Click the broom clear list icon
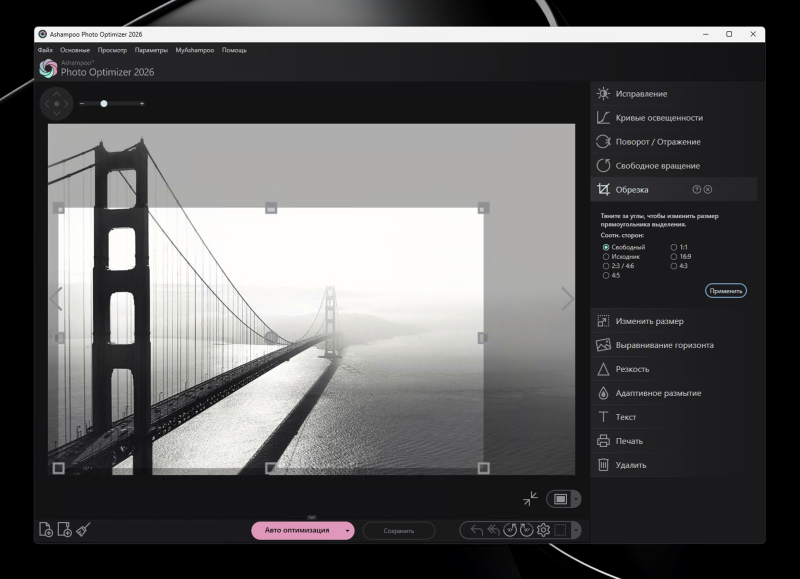 point(83,530)
